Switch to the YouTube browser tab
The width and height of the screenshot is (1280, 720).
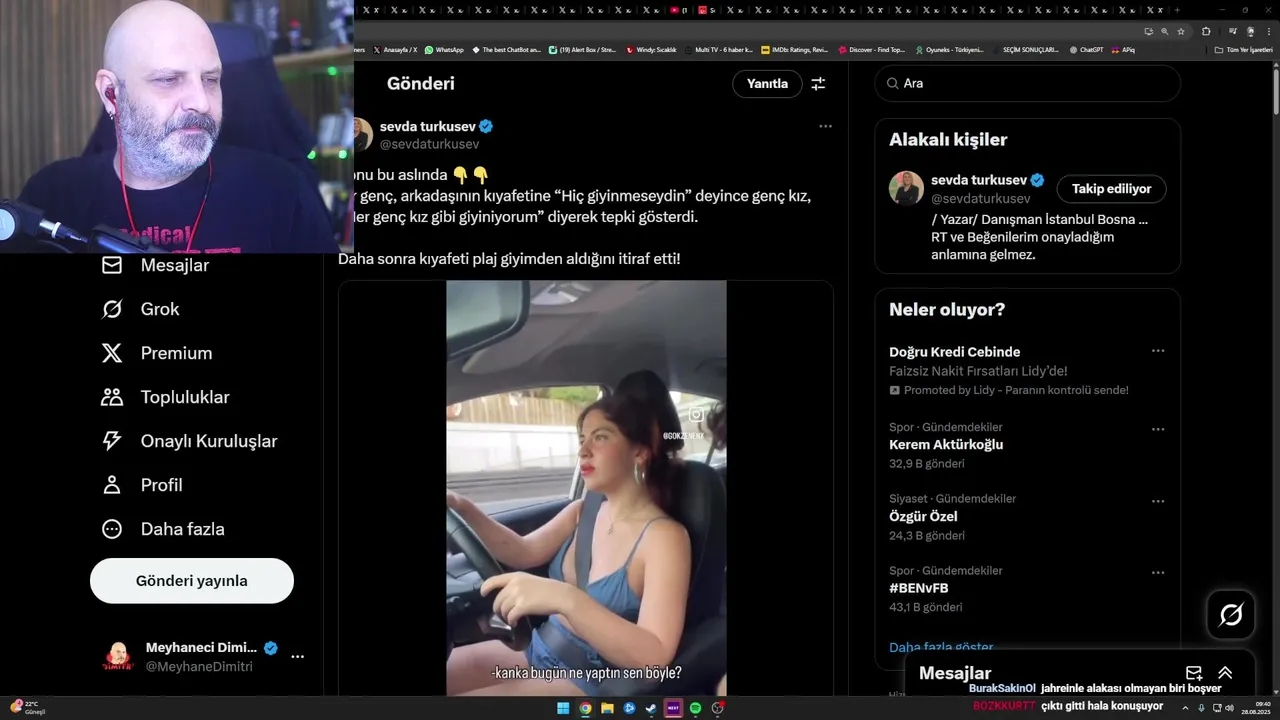coord(678,10)
